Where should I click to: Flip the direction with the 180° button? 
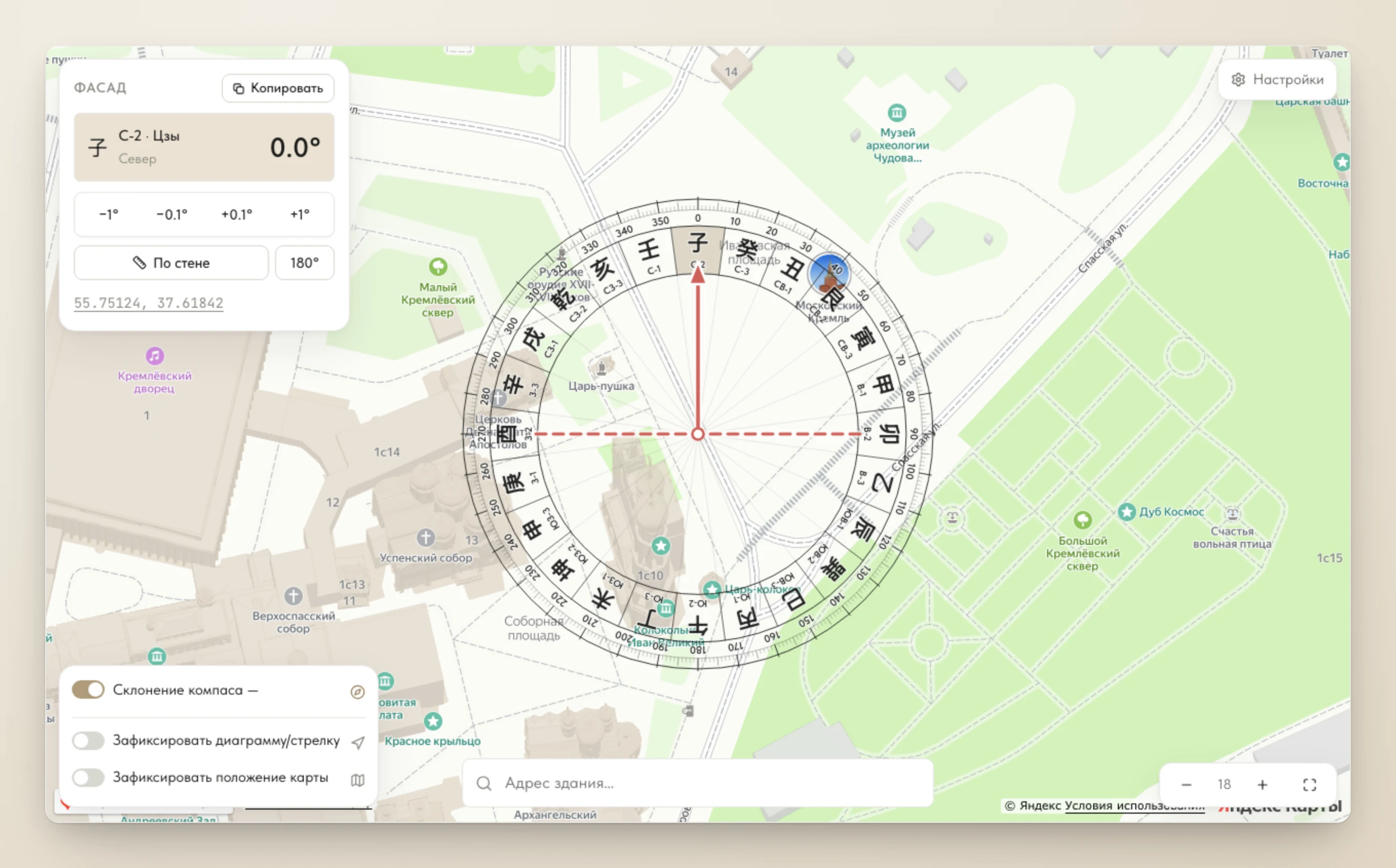[x=304, y=263]
